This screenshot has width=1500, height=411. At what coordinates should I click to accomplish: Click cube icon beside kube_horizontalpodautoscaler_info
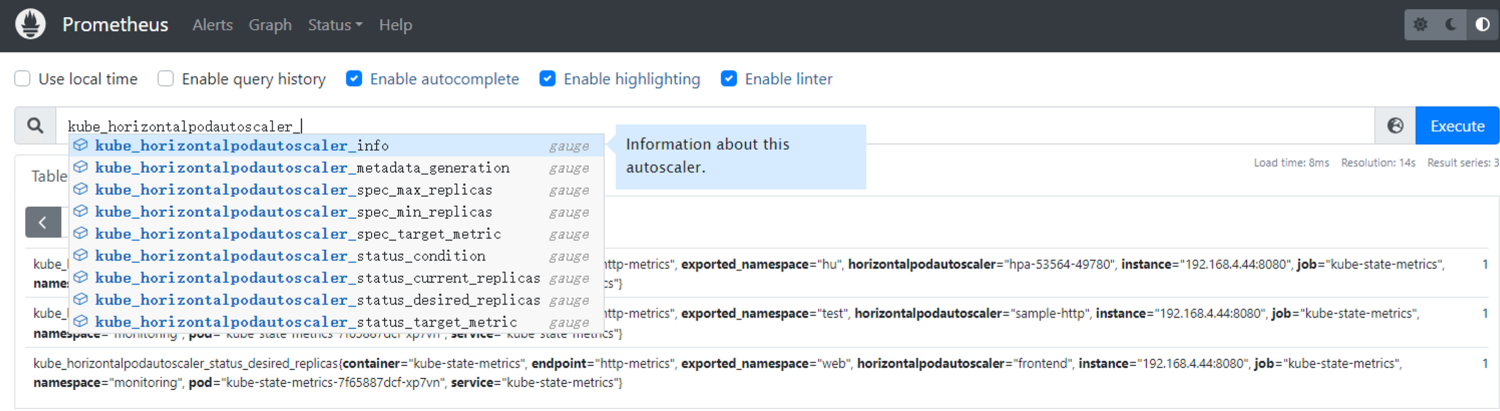[x=80, y=146]
